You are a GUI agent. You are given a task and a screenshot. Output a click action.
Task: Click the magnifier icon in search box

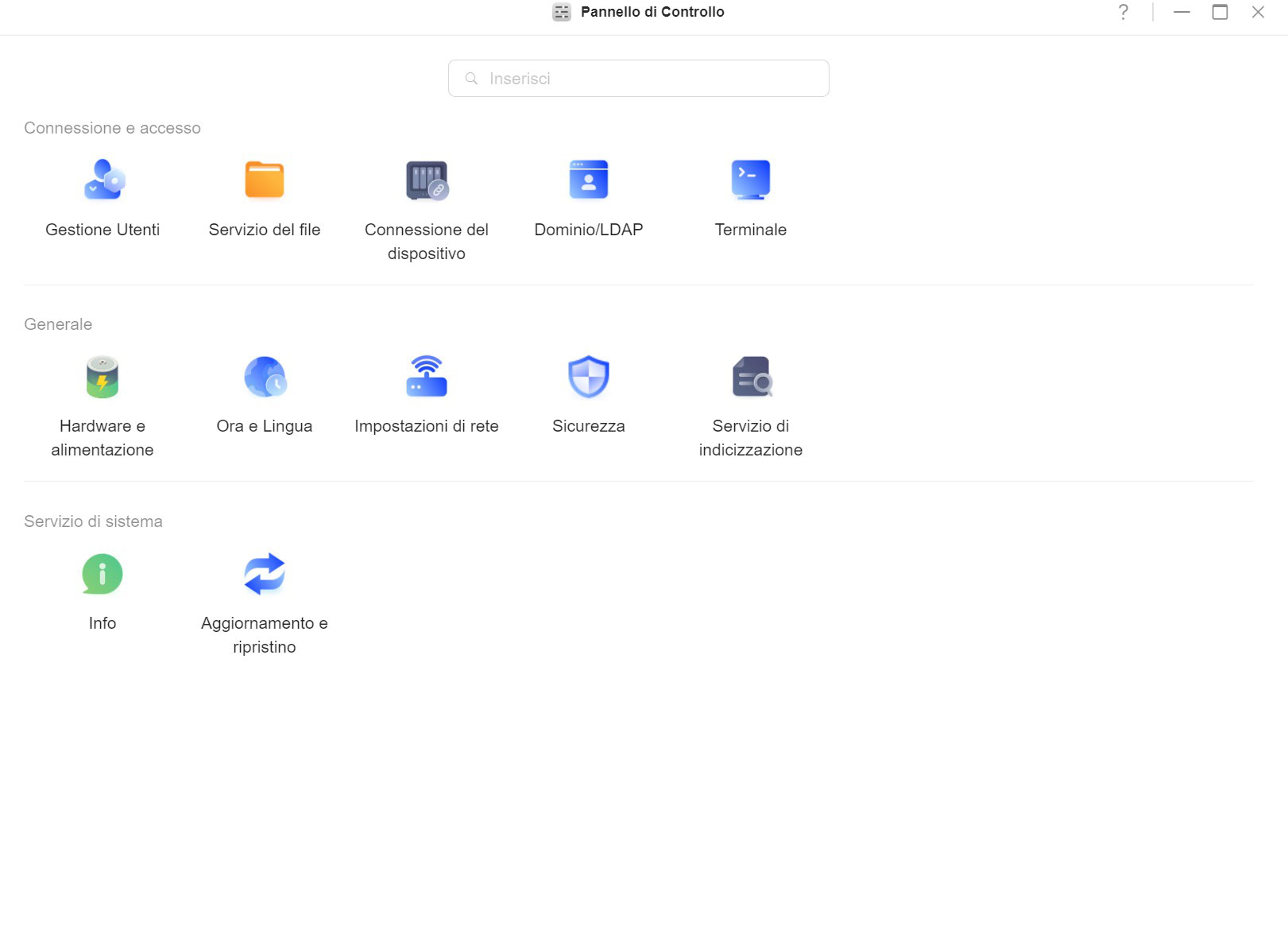pyautogui.click(x=471, y=79)
